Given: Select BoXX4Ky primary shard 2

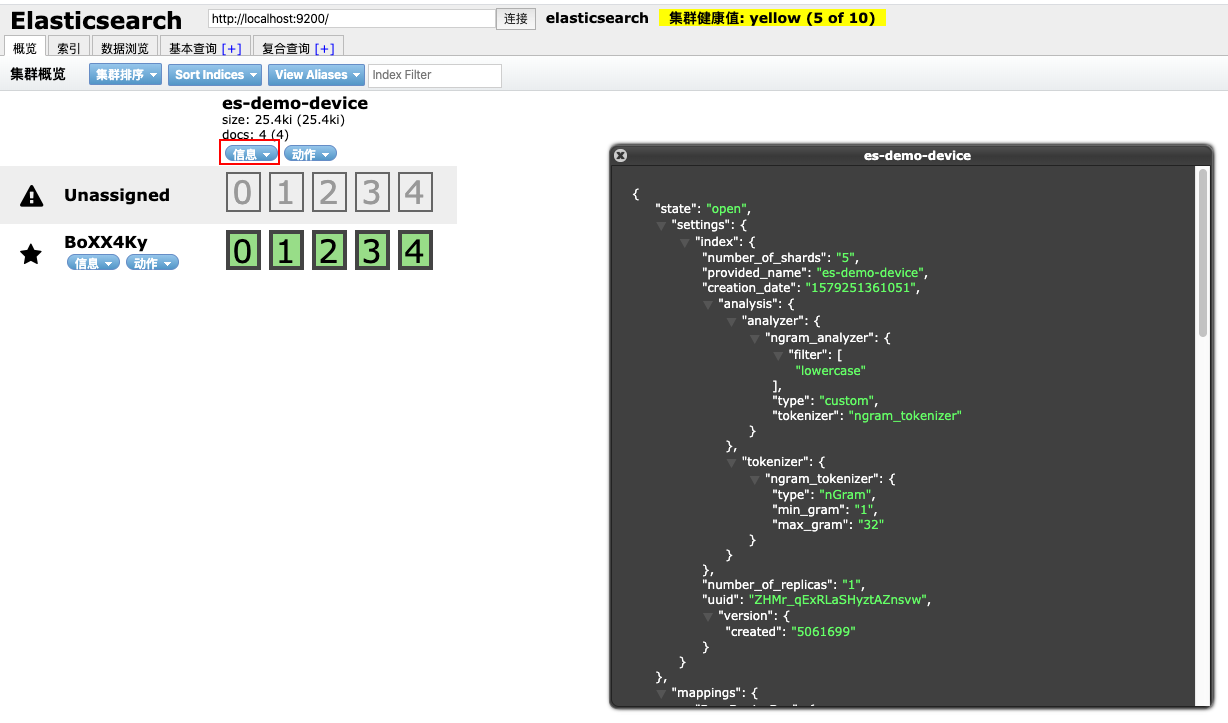Looking at the screenshot, I should 329,252.
